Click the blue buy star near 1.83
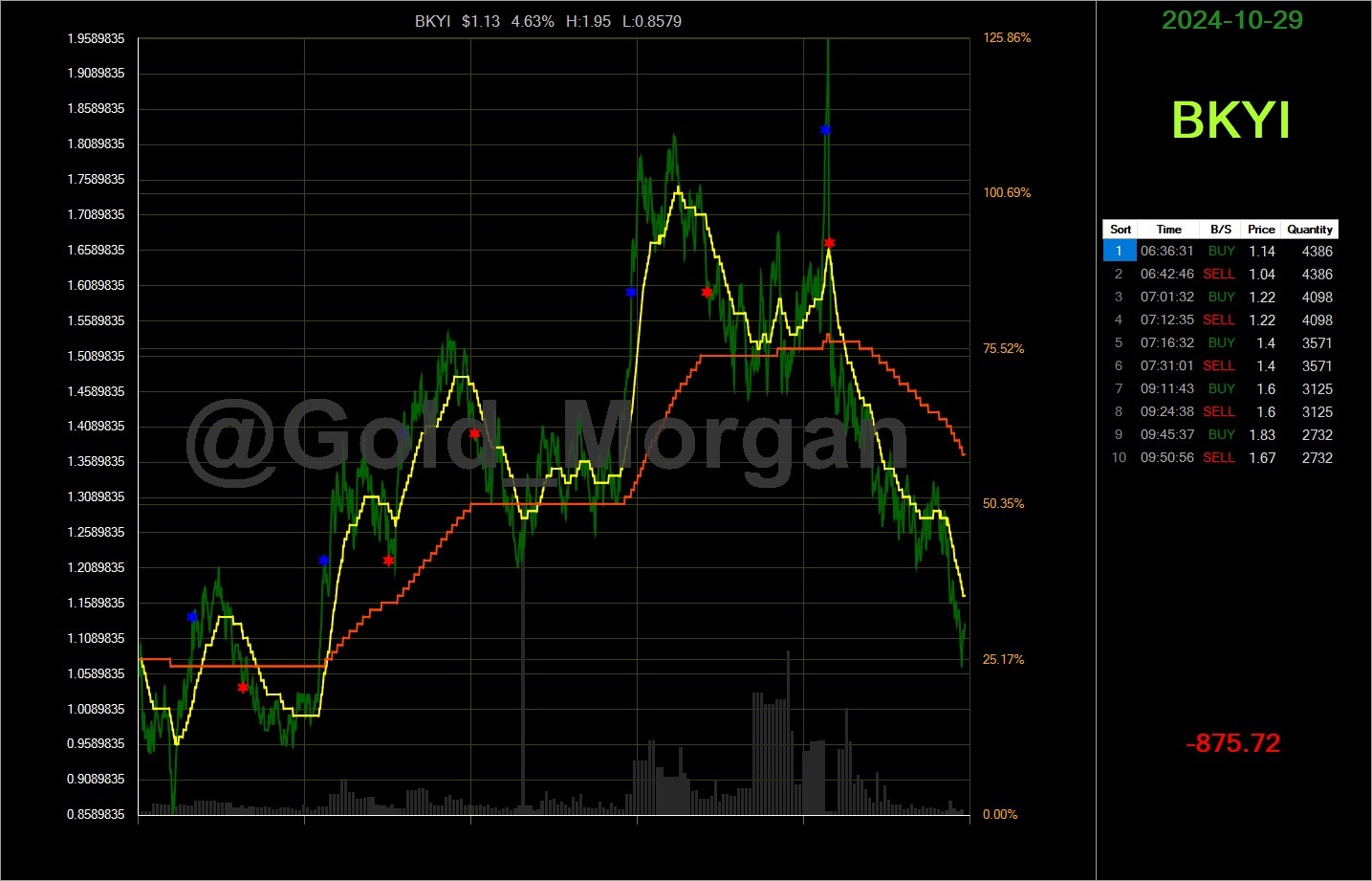 click(x=825, y=129)
